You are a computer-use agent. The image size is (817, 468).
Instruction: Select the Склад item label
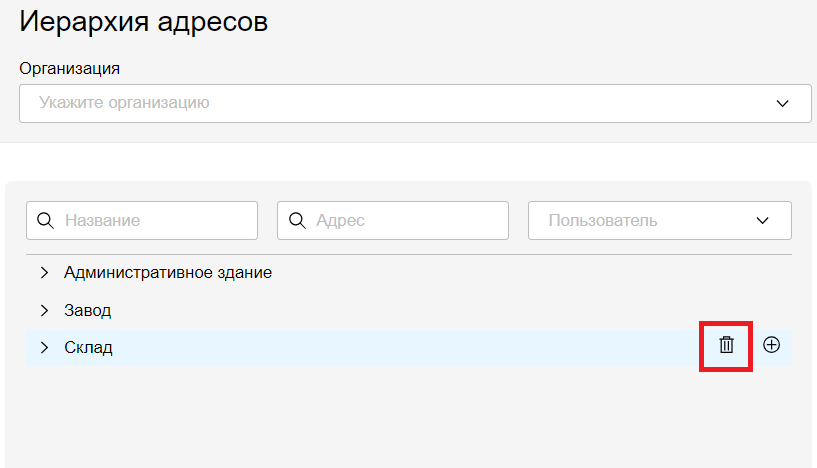coord(88,348)
